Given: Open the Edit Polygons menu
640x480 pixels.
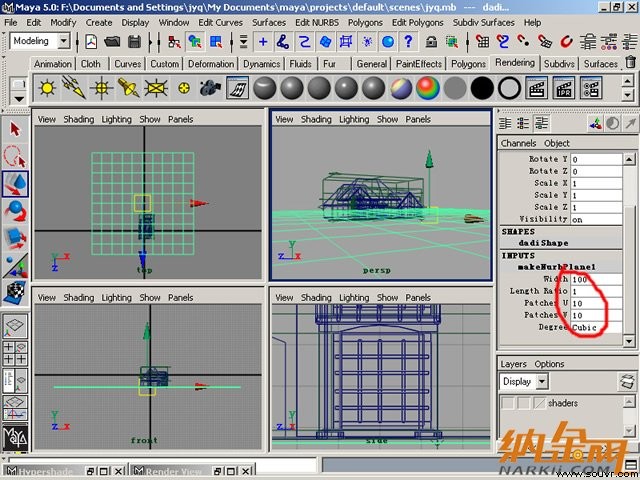Looking at the screenshot, I should click(418, 22).
